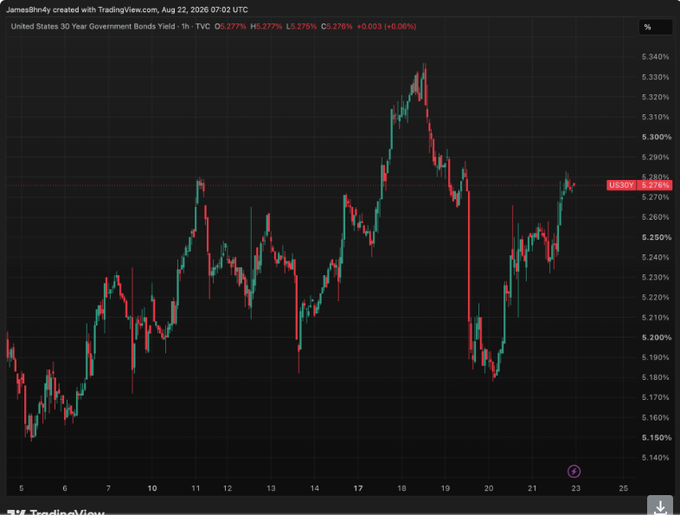The width and height of the screenshot is (680, 515).
Task: Click the 5.200% price axis label
Action: 656,338
